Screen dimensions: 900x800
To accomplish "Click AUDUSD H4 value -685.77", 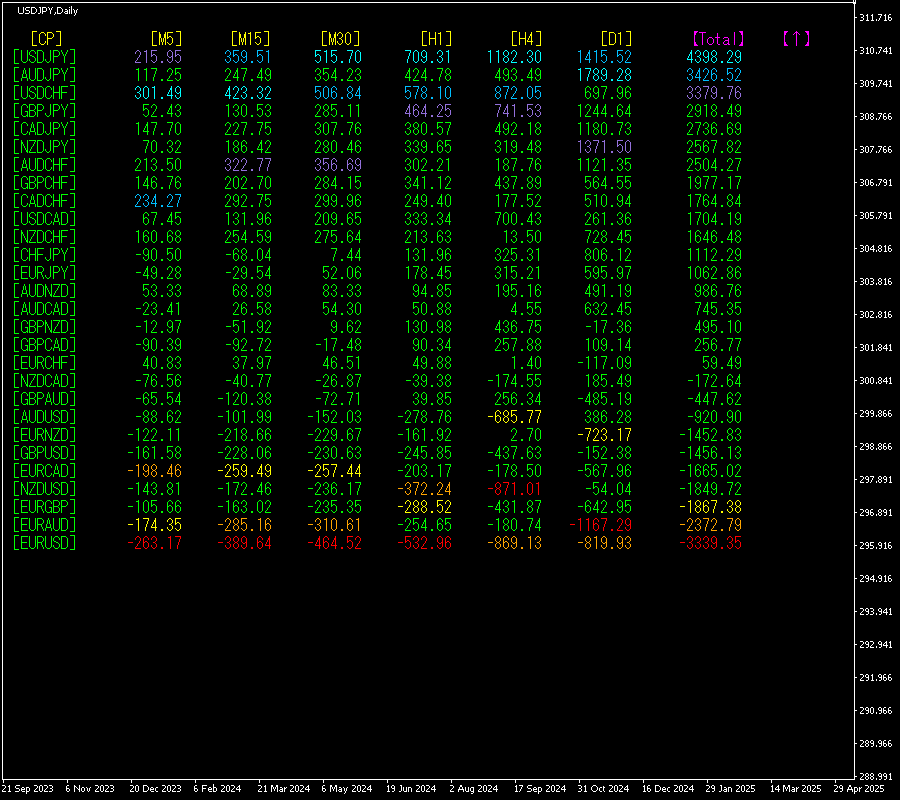I will pyautogui.click(x=514, y=417).
